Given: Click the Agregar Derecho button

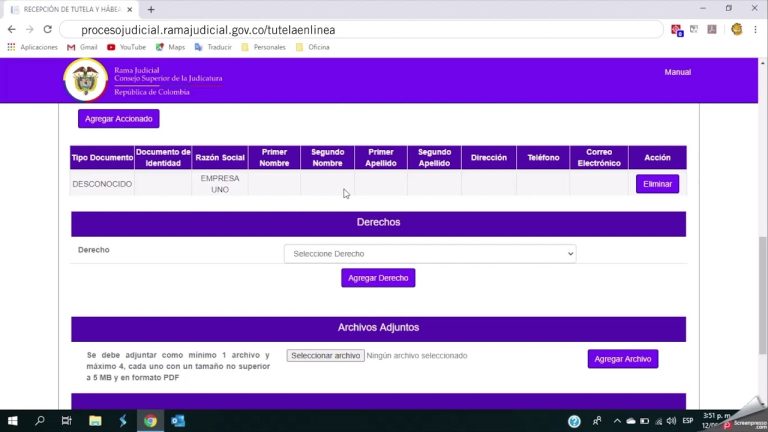Looking at the screenshot, I should [x=378, y=278].
